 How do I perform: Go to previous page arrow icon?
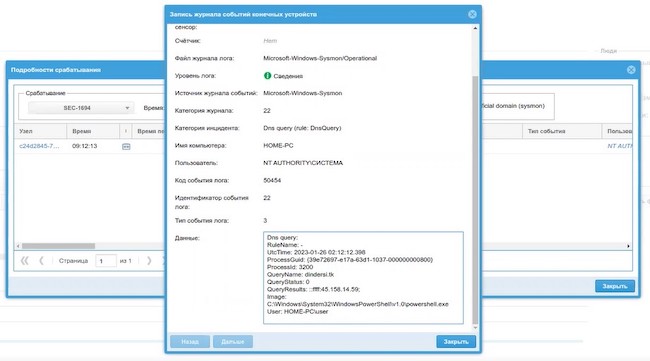pyautogui.click(x=41, y=261)
